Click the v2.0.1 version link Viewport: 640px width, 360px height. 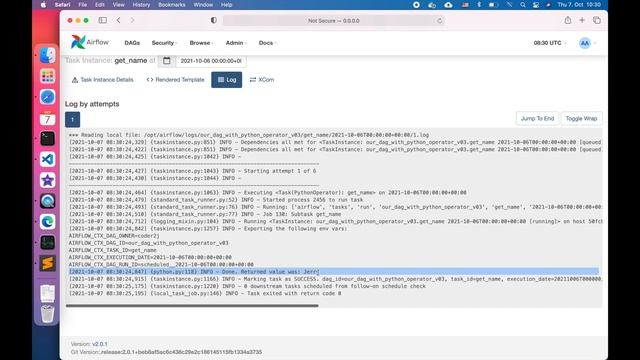[x=100, y=344]
